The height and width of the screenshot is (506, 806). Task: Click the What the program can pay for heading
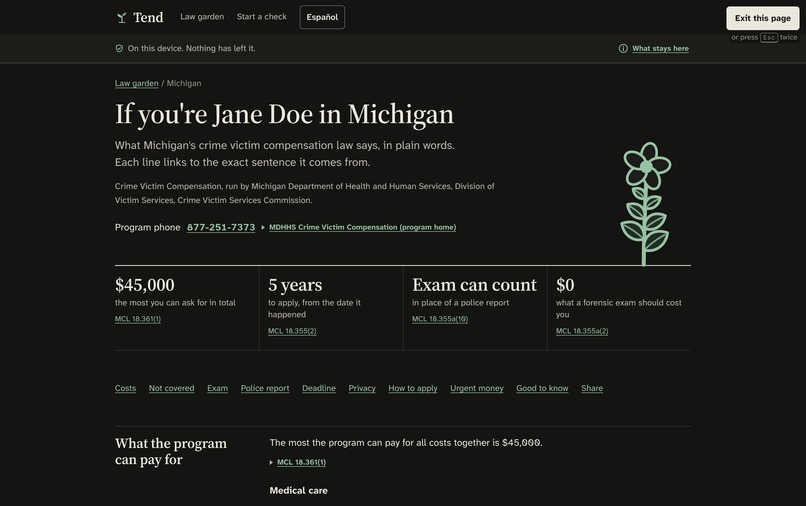(x=171, y=451)
